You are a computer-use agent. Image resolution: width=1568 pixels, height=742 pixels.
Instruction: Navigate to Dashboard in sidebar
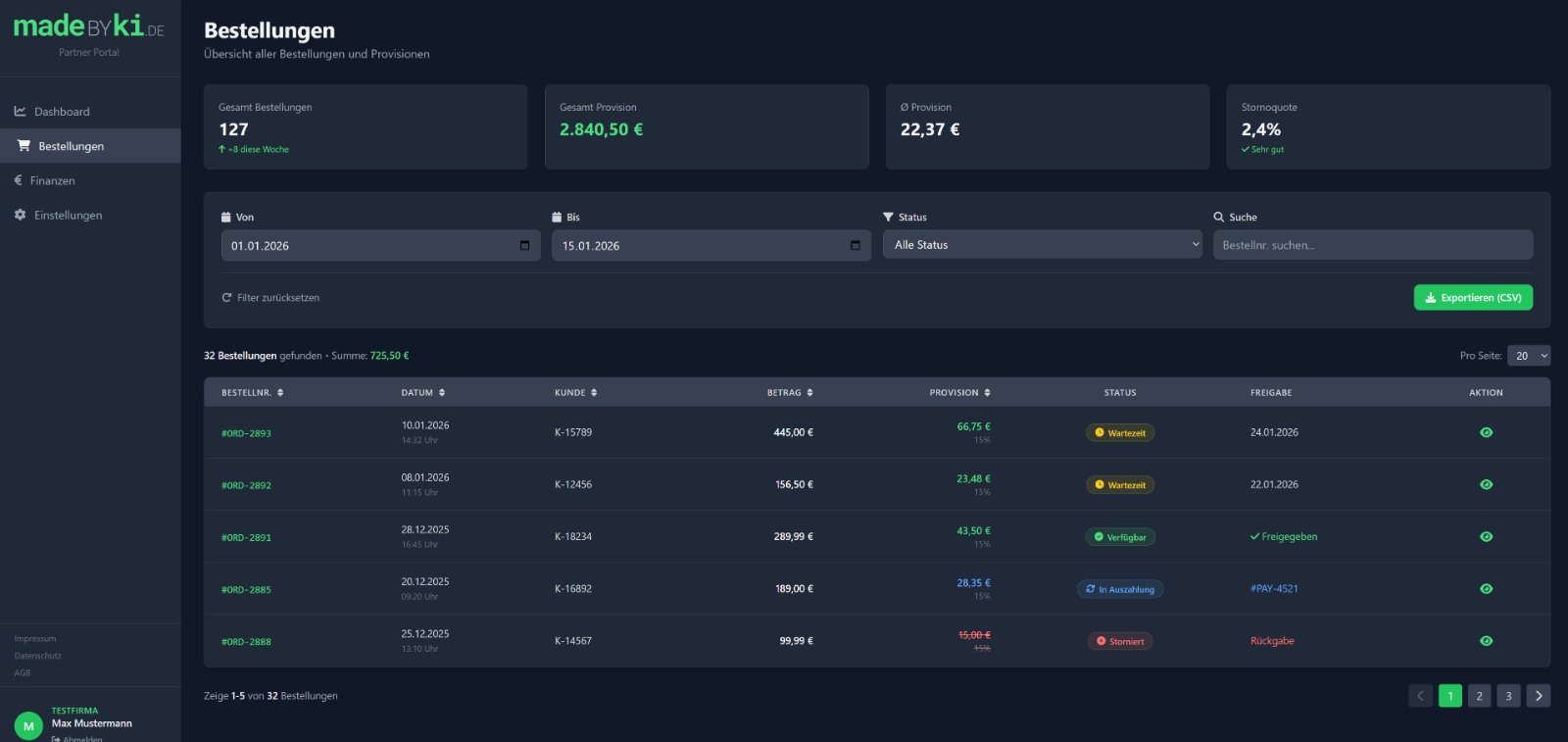(x=61, y=112)
